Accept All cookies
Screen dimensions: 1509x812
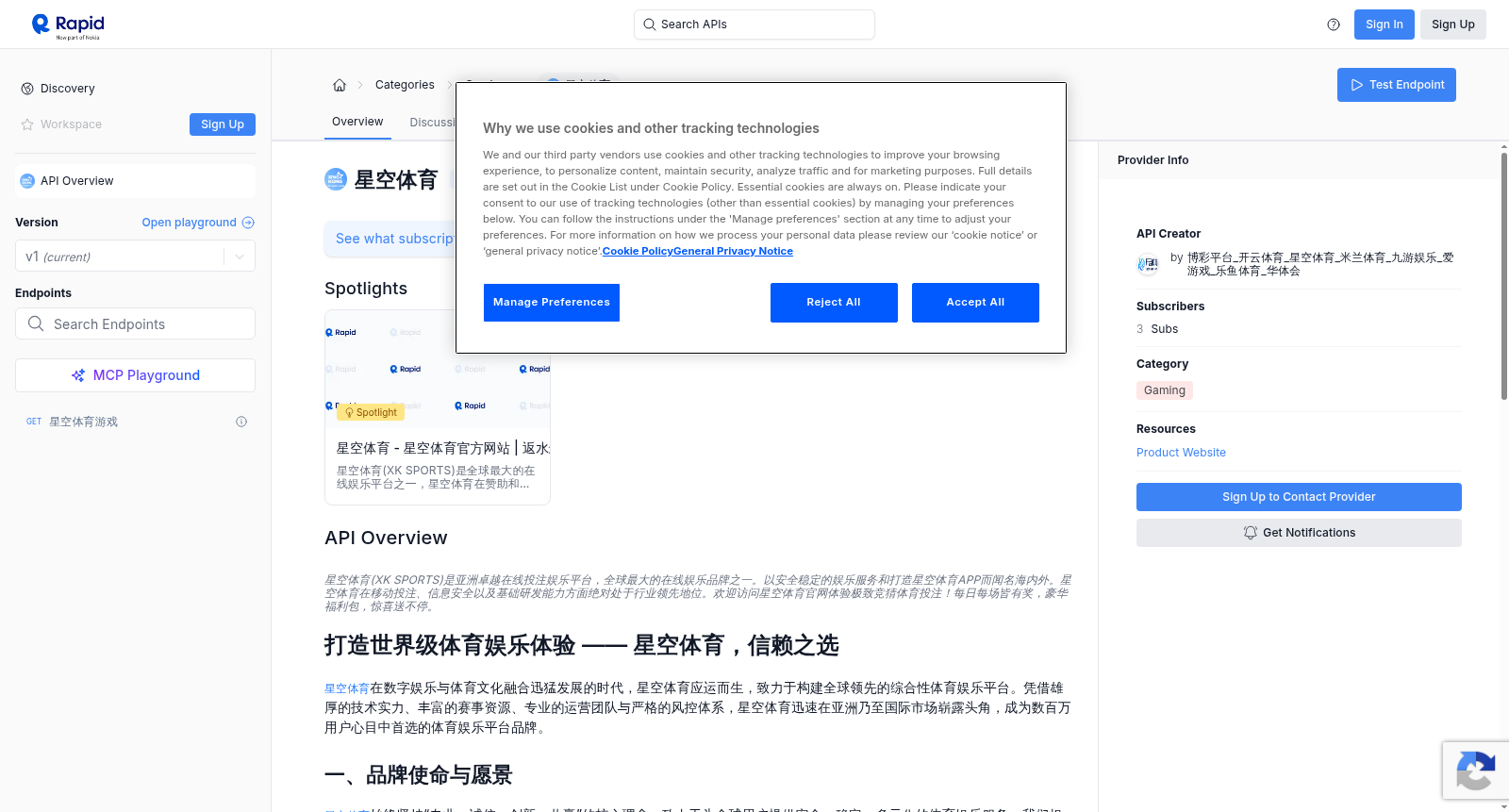click(975, 303)
